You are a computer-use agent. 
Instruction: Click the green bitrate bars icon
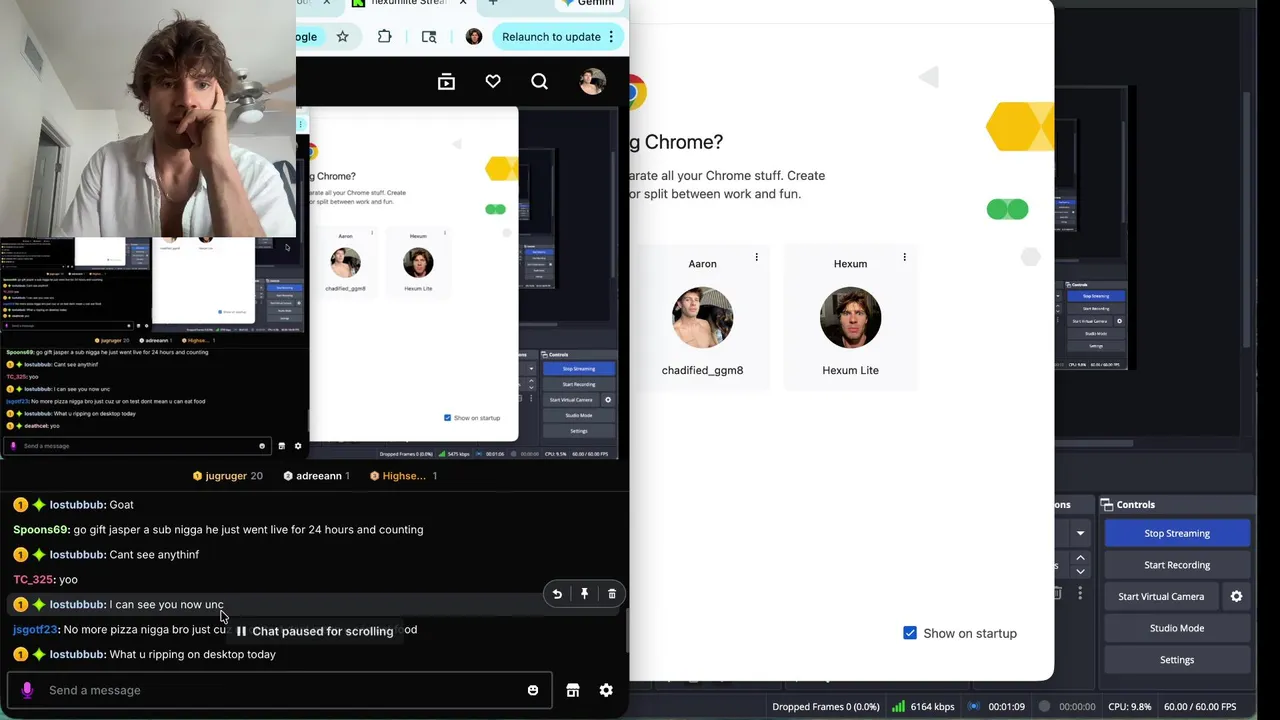tap(898, 707)
